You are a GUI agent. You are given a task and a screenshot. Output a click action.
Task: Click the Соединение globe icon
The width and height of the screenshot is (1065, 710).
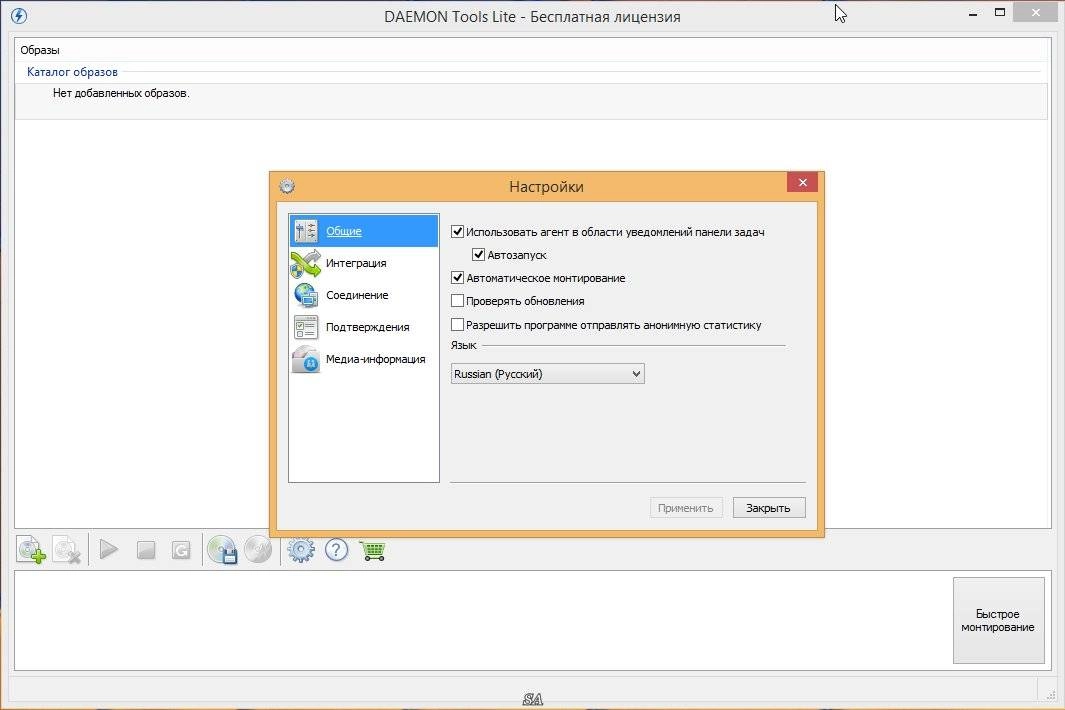[x=306, y=296]
